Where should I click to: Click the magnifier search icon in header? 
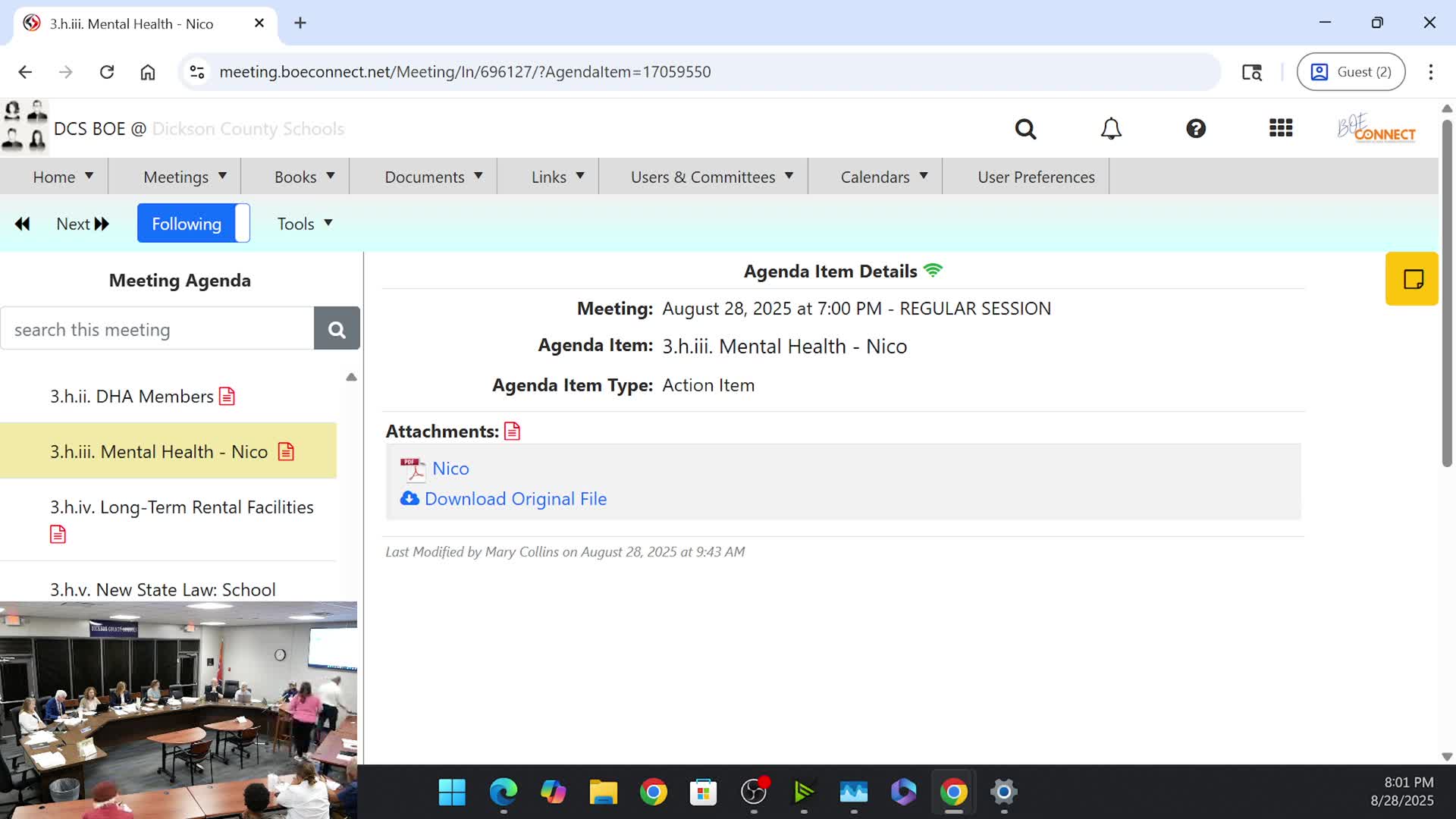point(1025,129)
